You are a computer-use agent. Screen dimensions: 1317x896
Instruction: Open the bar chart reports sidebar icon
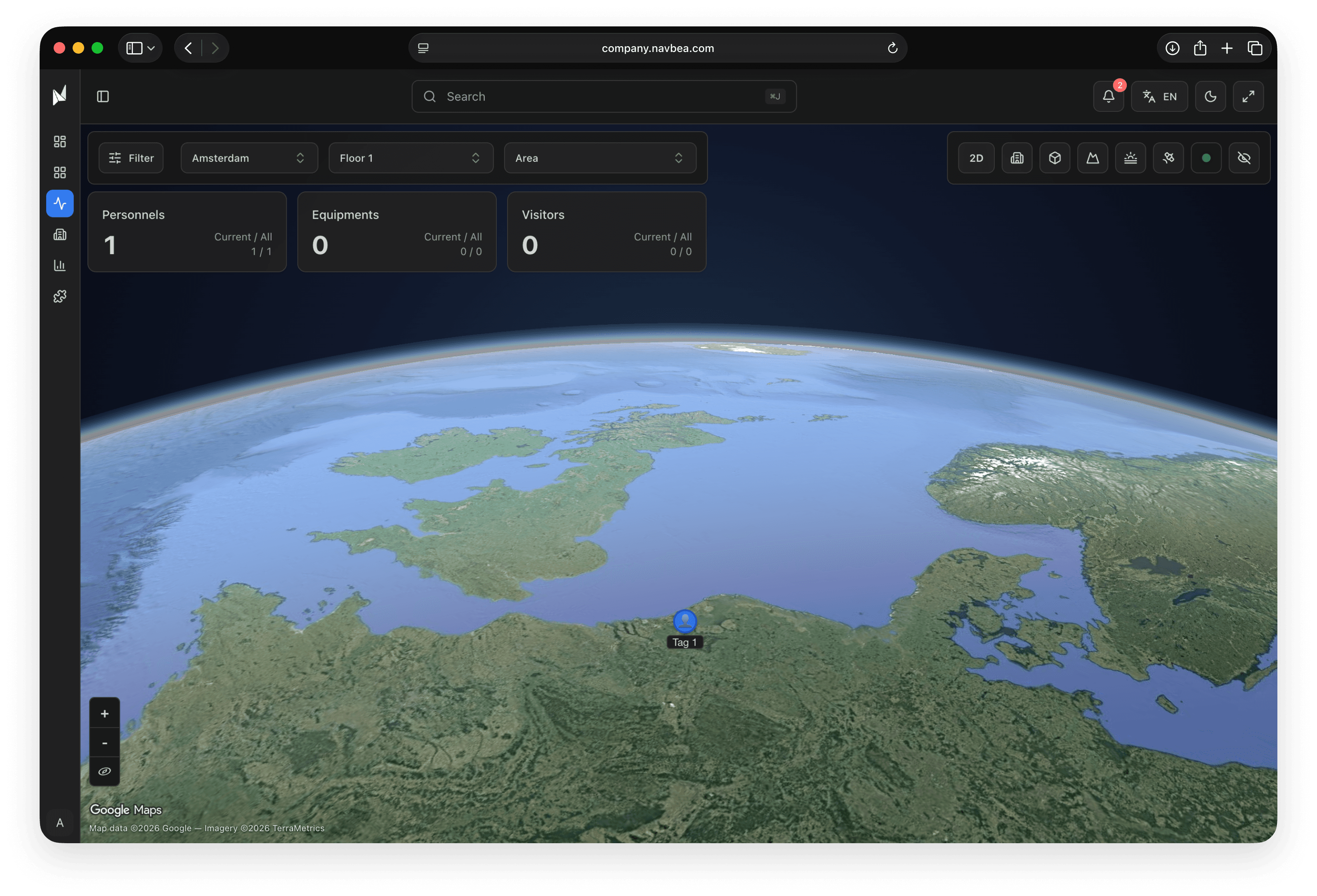pos(59,265)
